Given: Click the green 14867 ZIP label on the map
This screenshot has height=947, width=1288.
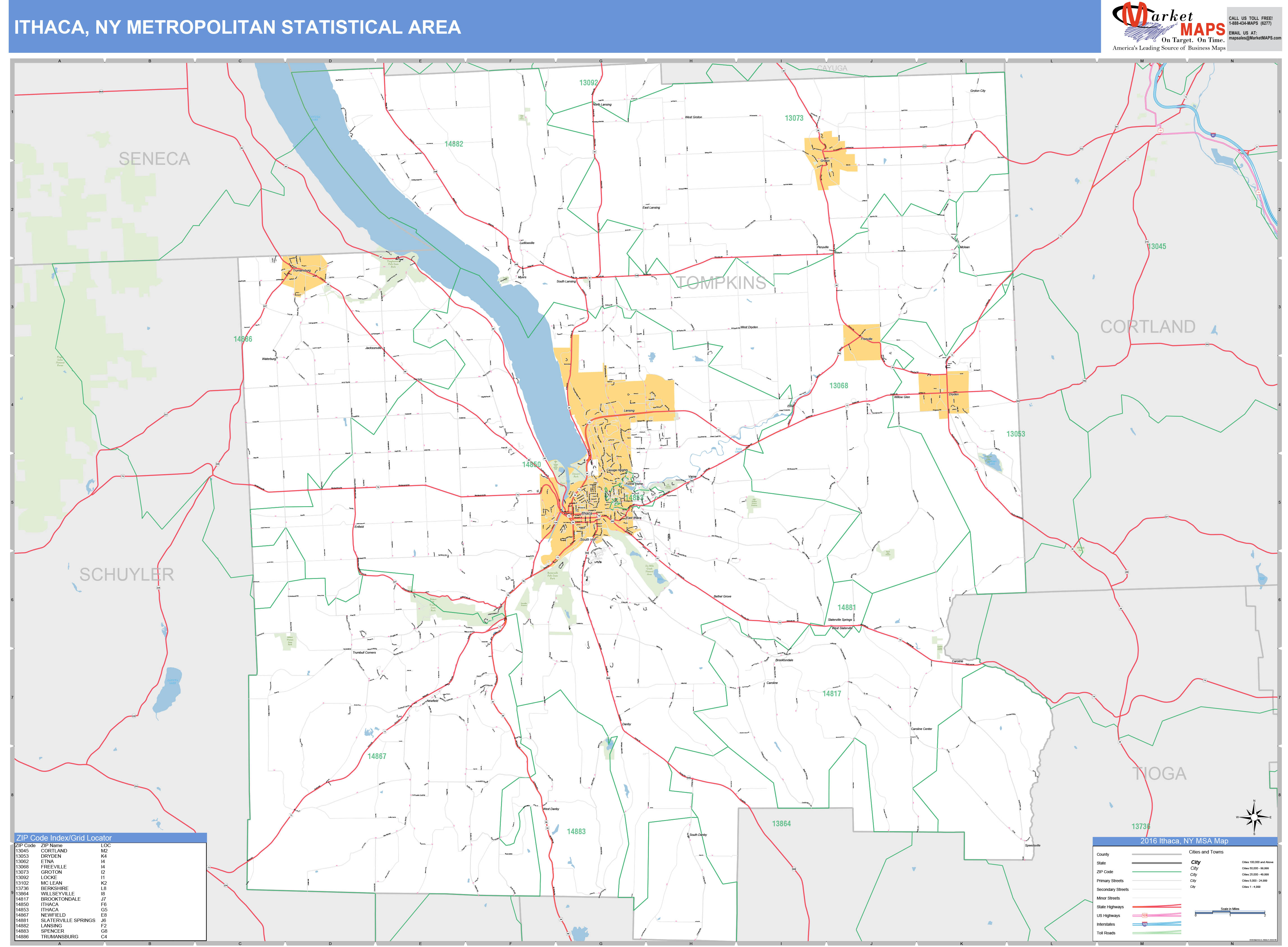Looking at the screenshot, I should 377,756.
